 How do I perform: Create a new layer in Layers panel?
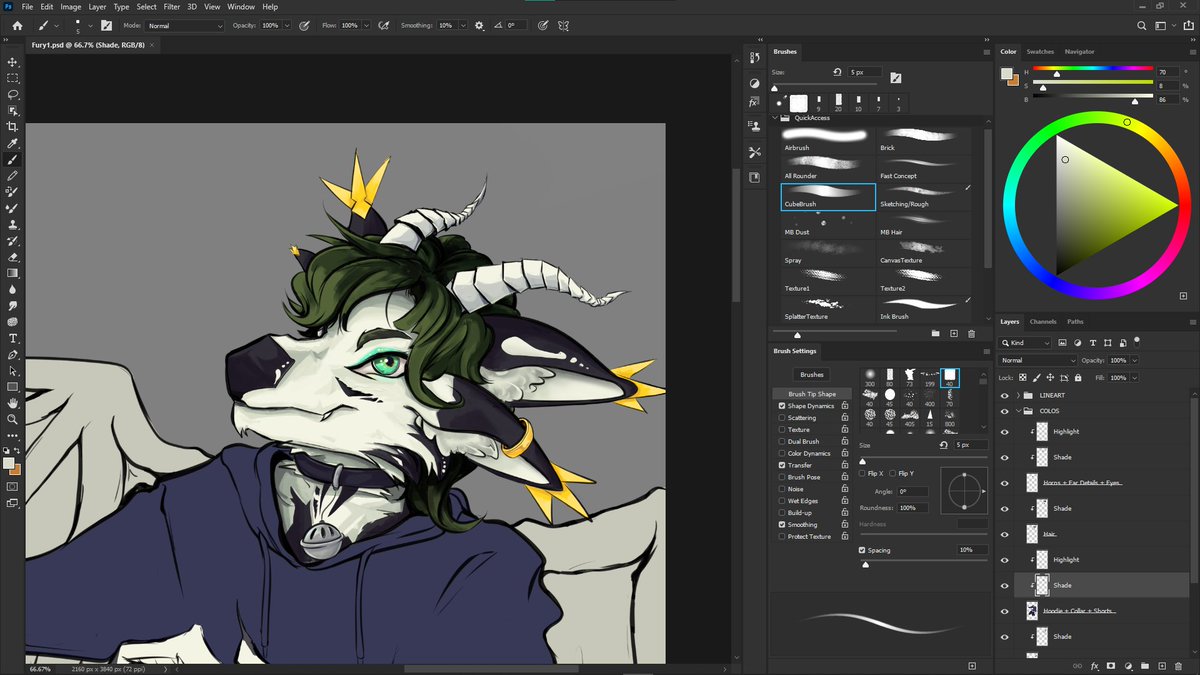pyautogui.click(x=1162, y=665)
